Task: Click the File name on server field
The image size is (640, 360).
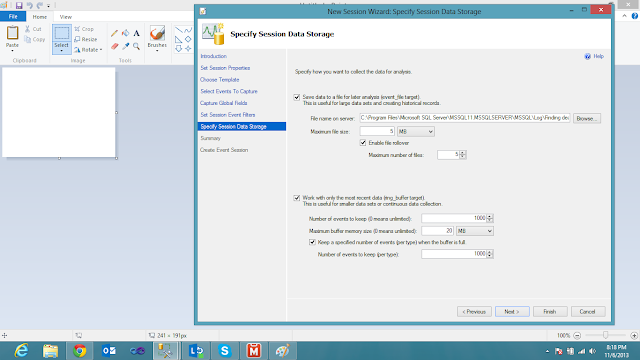Action: click(x=464, y=118)
